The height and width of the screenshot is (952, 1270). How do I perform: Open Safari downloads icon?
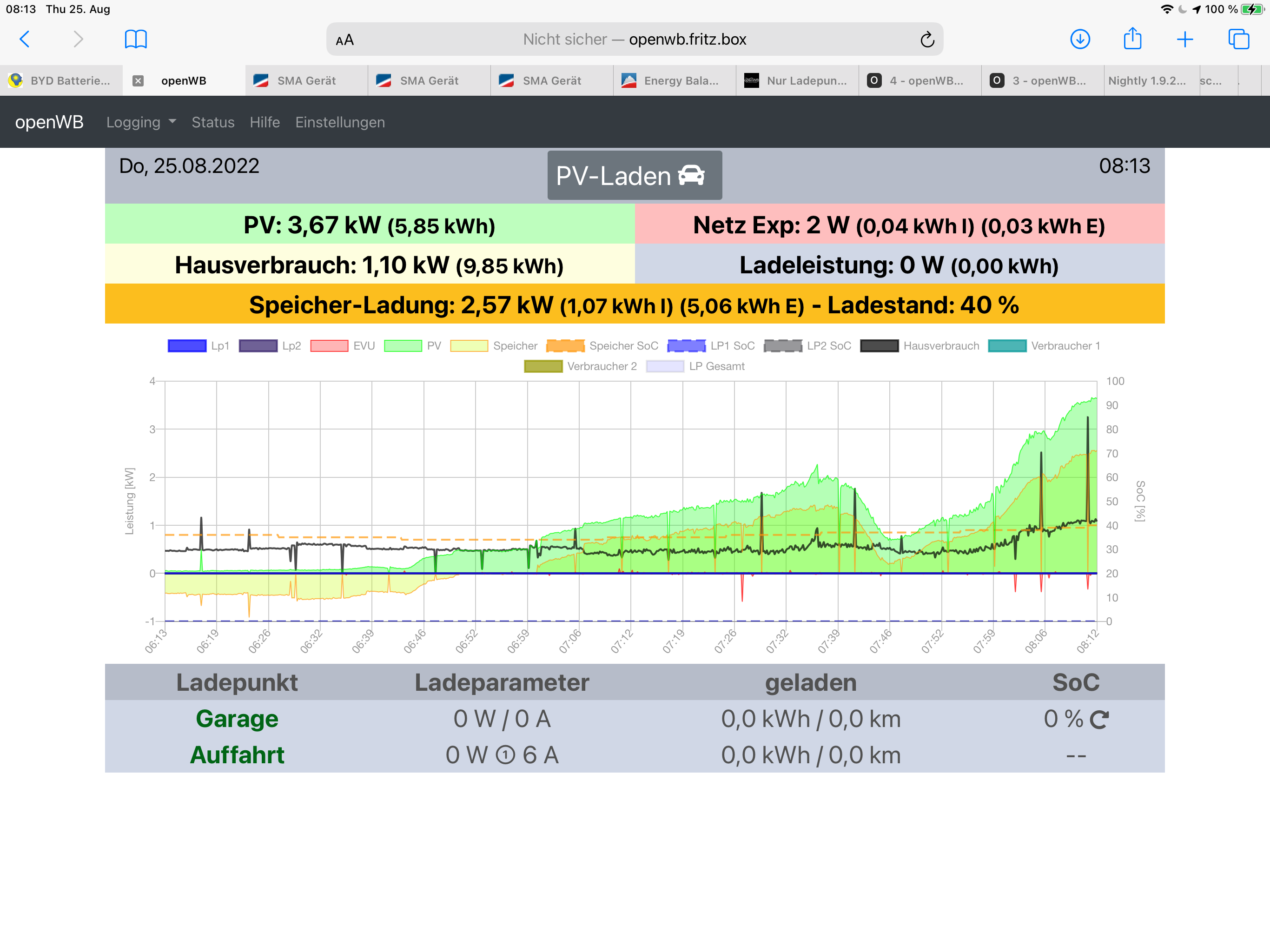(1080, 39)
